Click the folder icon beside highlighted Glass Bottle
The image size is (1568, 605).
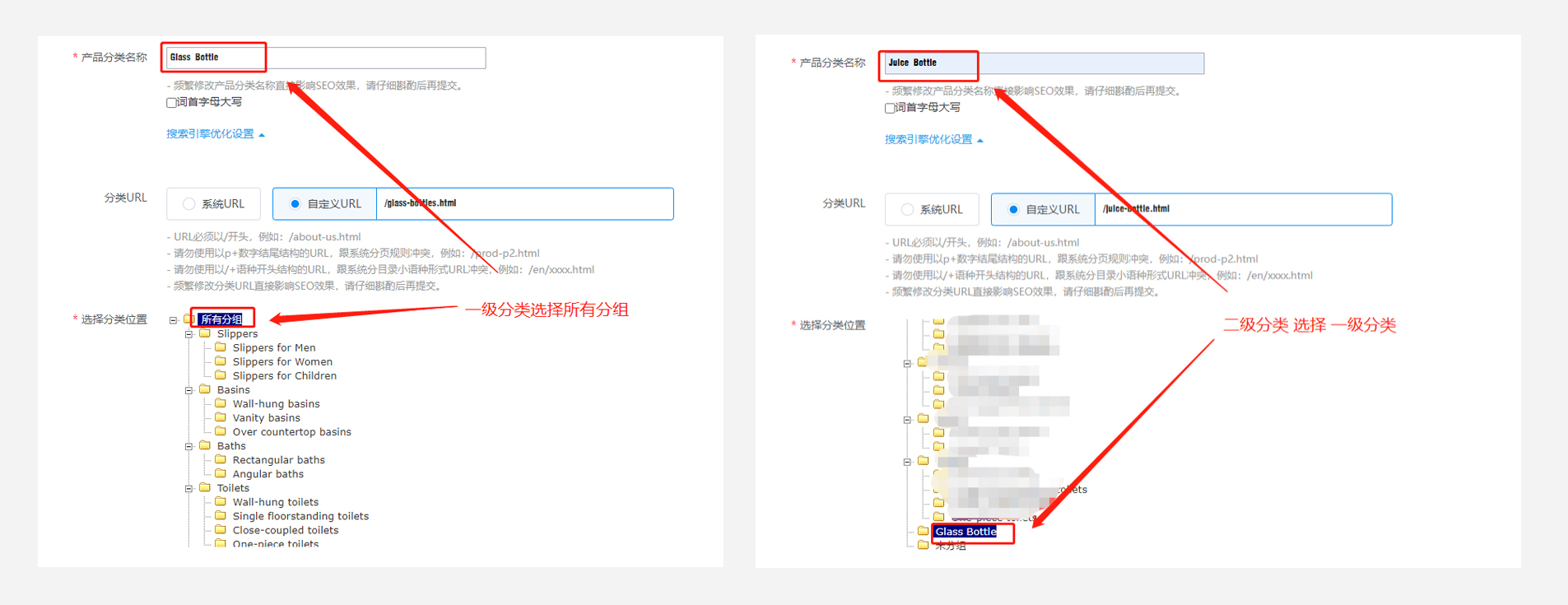924,531
